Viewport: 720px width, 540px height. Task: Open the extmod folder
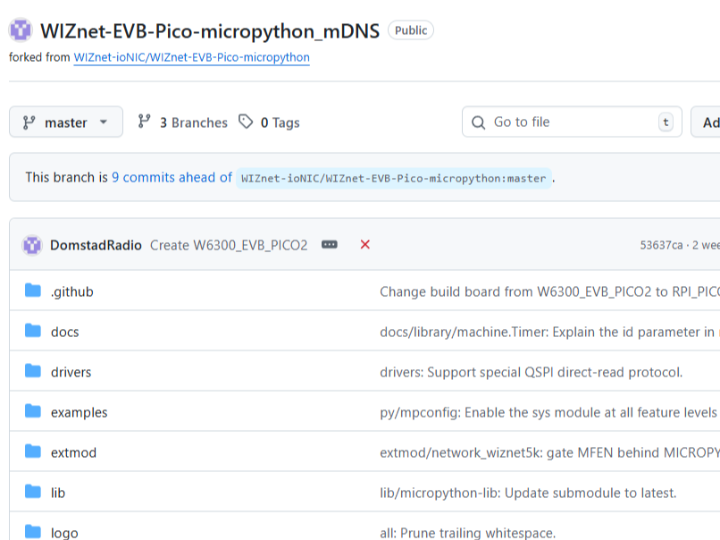click(74, 453)
